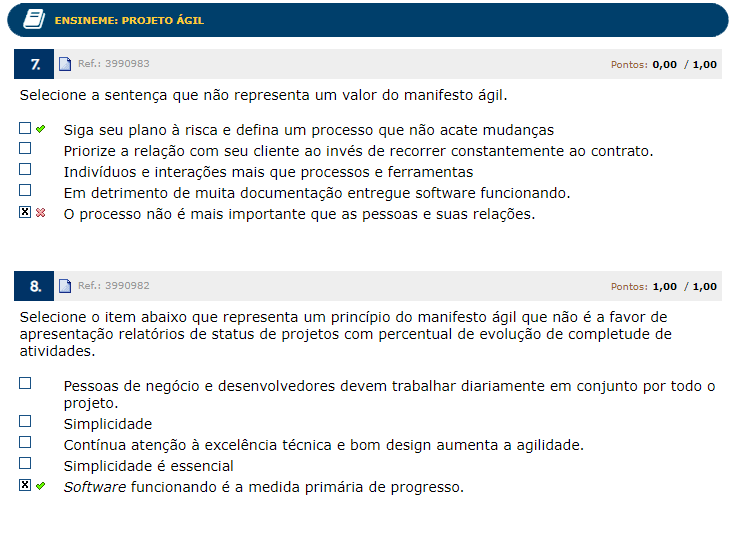
Task: Uncheck 'O processo não é mais importante' checkbox
Action: pos(25,212)
